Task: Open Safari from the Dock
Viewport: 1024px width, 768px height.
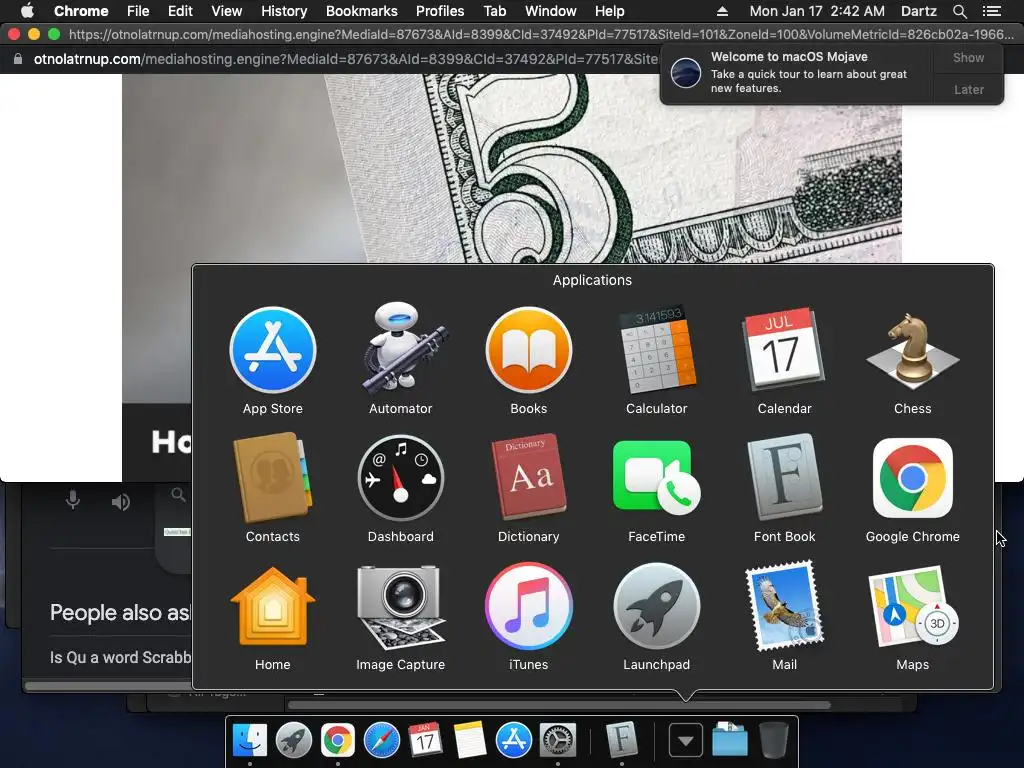Action: [x=381, y=741]
